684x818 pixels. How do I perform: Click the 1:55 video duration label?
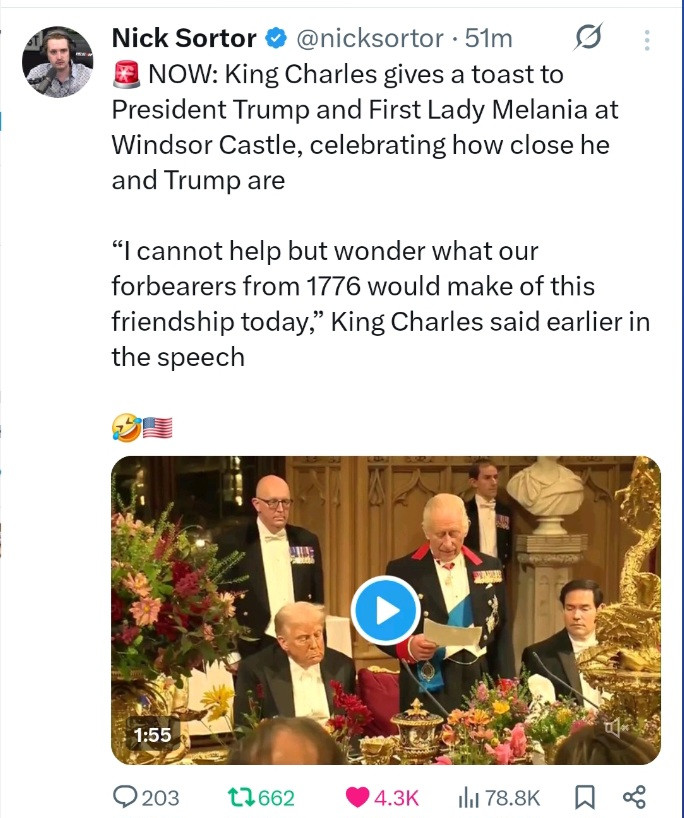153,735
